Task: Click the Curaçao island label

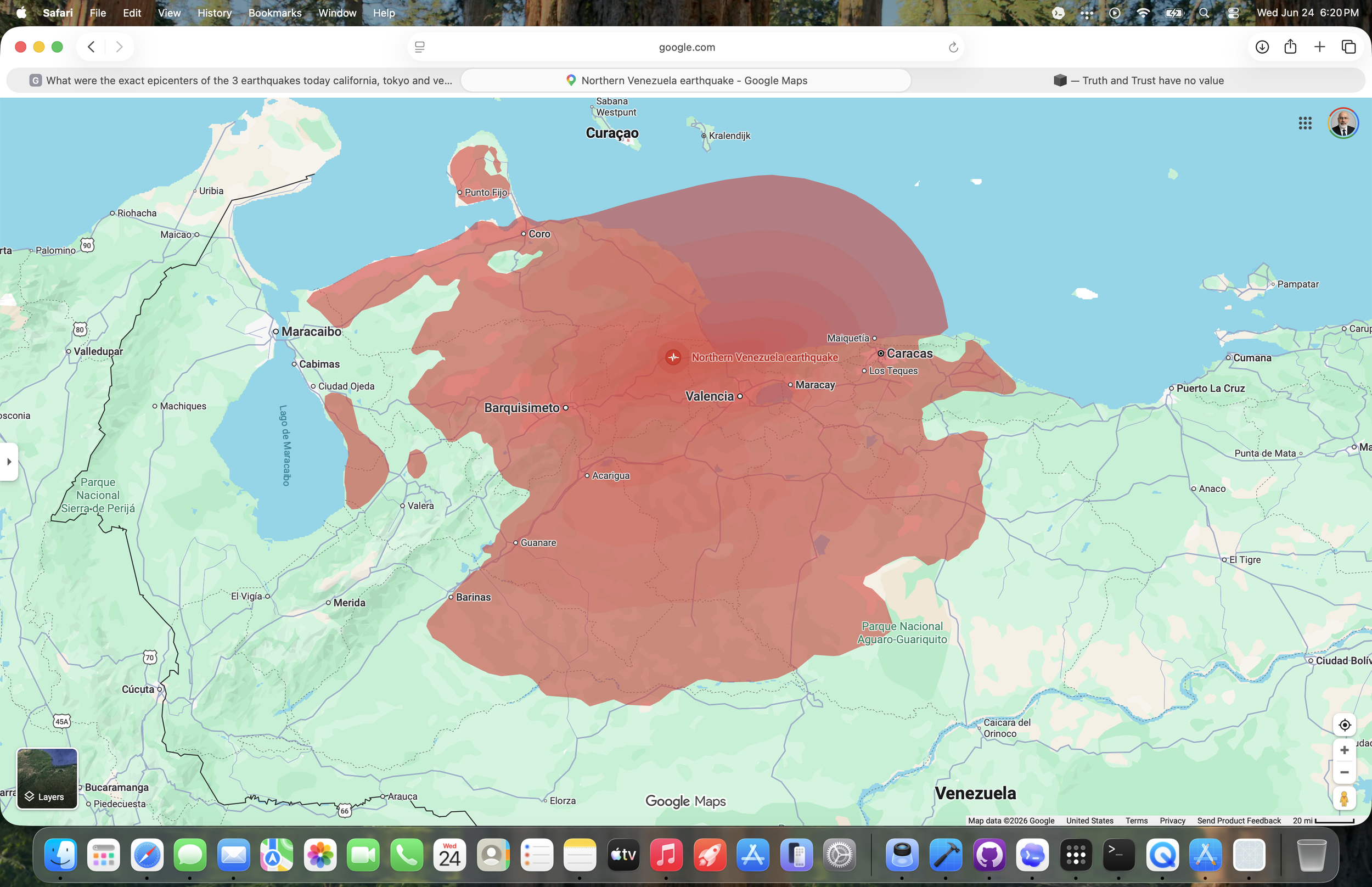Action: click(x=611, y=133)
